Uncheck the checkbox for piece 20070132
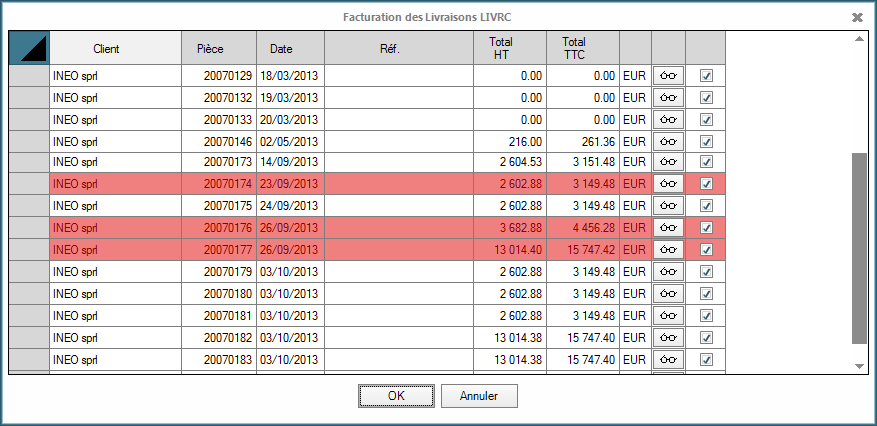 coord(706,97)
